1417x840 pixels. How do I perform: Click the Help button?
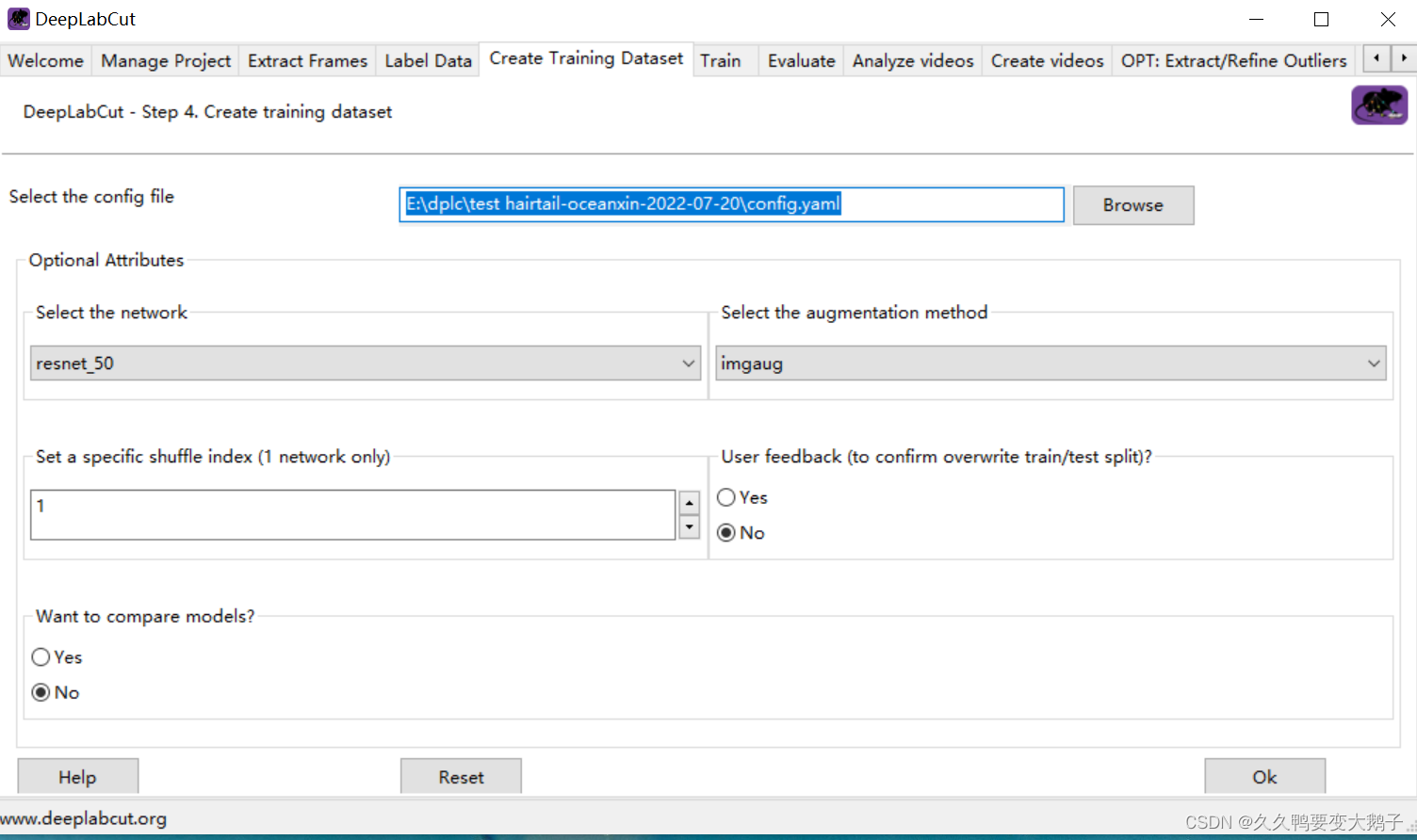pos(78,777)
